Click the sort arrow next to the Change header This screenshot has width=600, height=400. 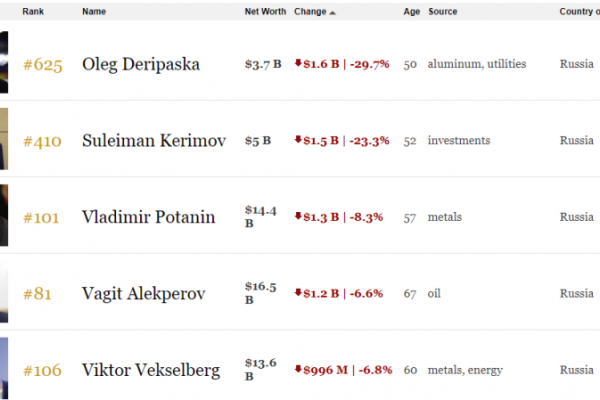(x=333, y=13)
